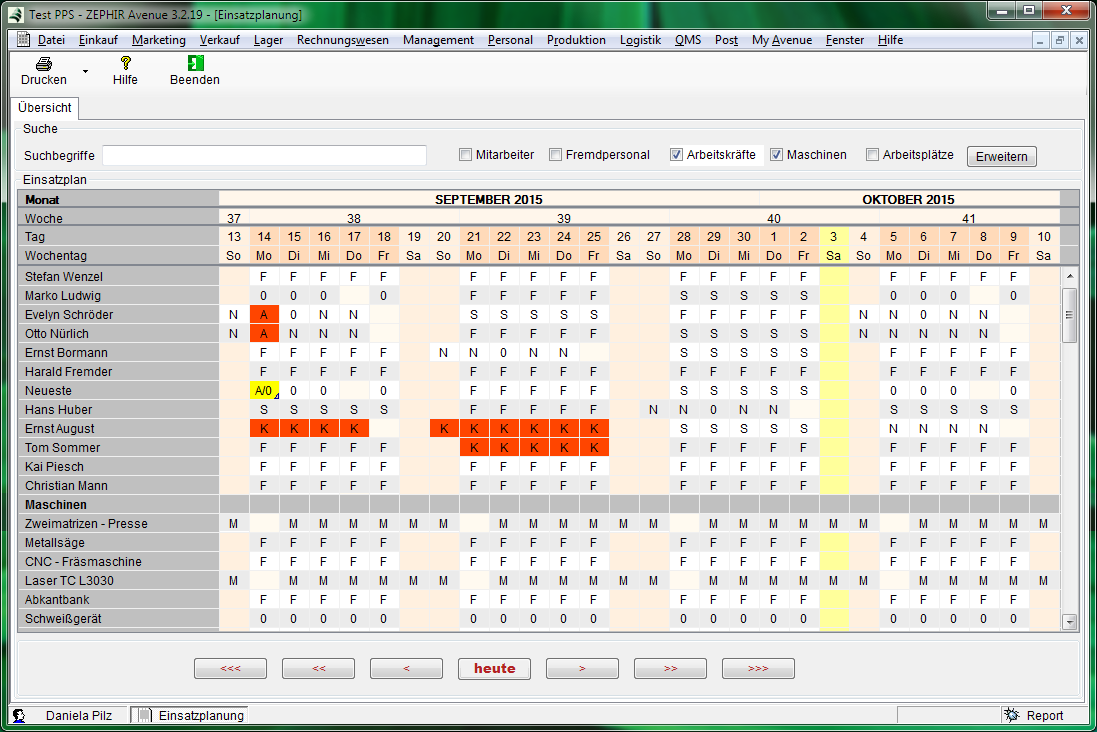
Task: Click the green Beenden exit icon
Action: pos(195,63)
